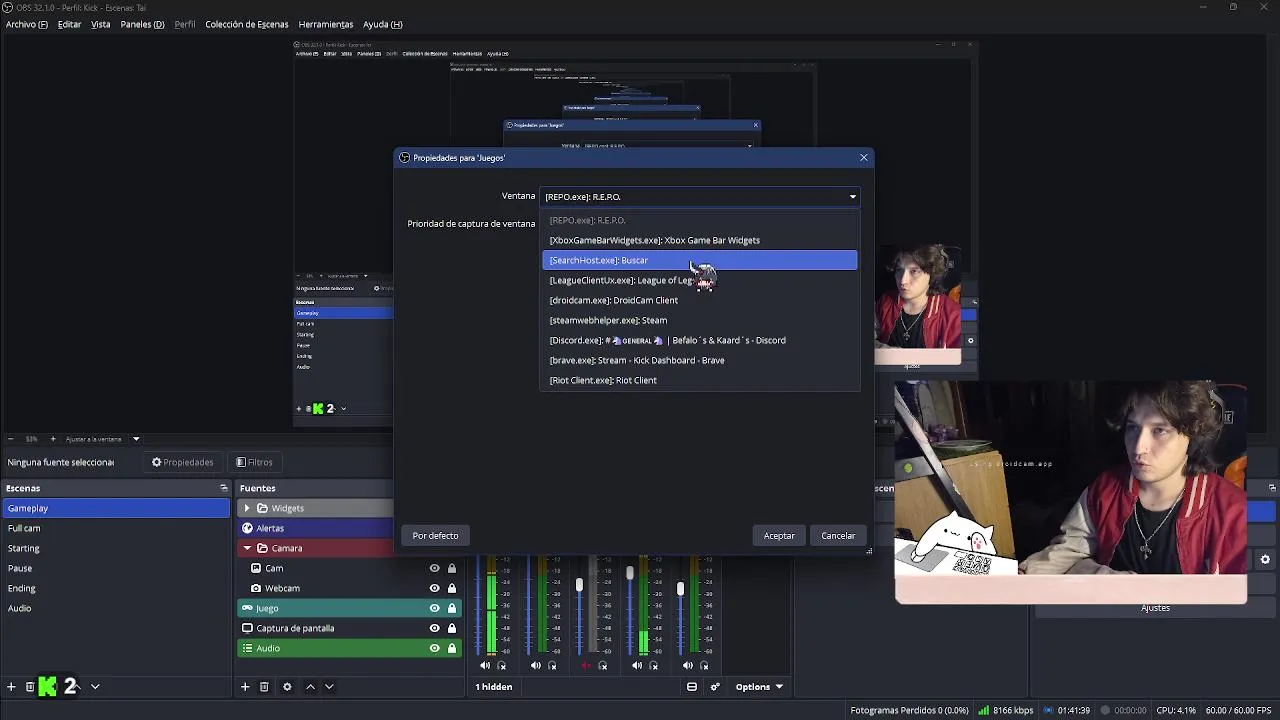This screenshot has height=720, width=1280.
Task: Zoom in the preview with plus icon
Action: pos(52,439)
